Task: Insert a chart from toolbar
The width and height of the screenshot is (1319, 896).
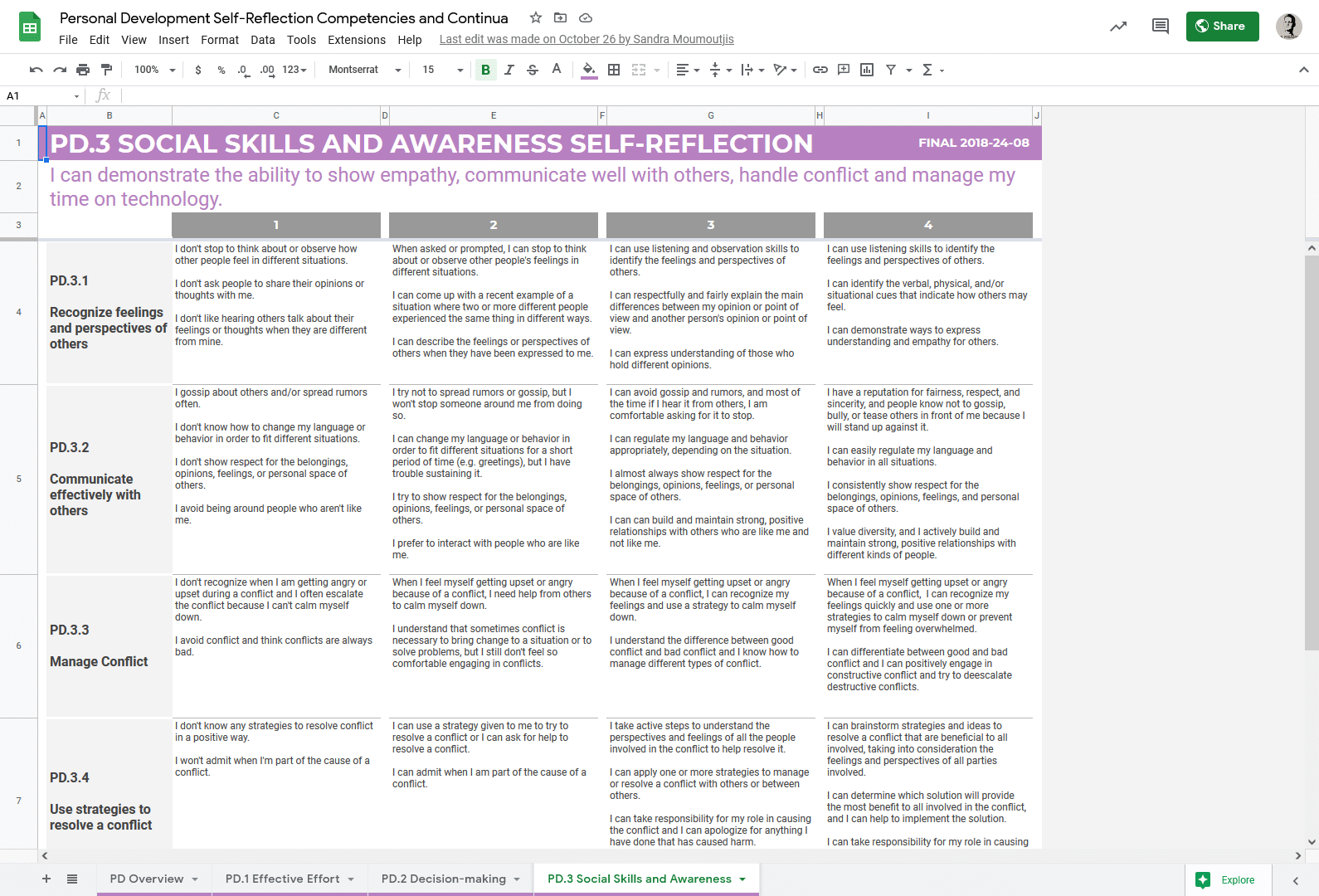Action: pos(867,70)
